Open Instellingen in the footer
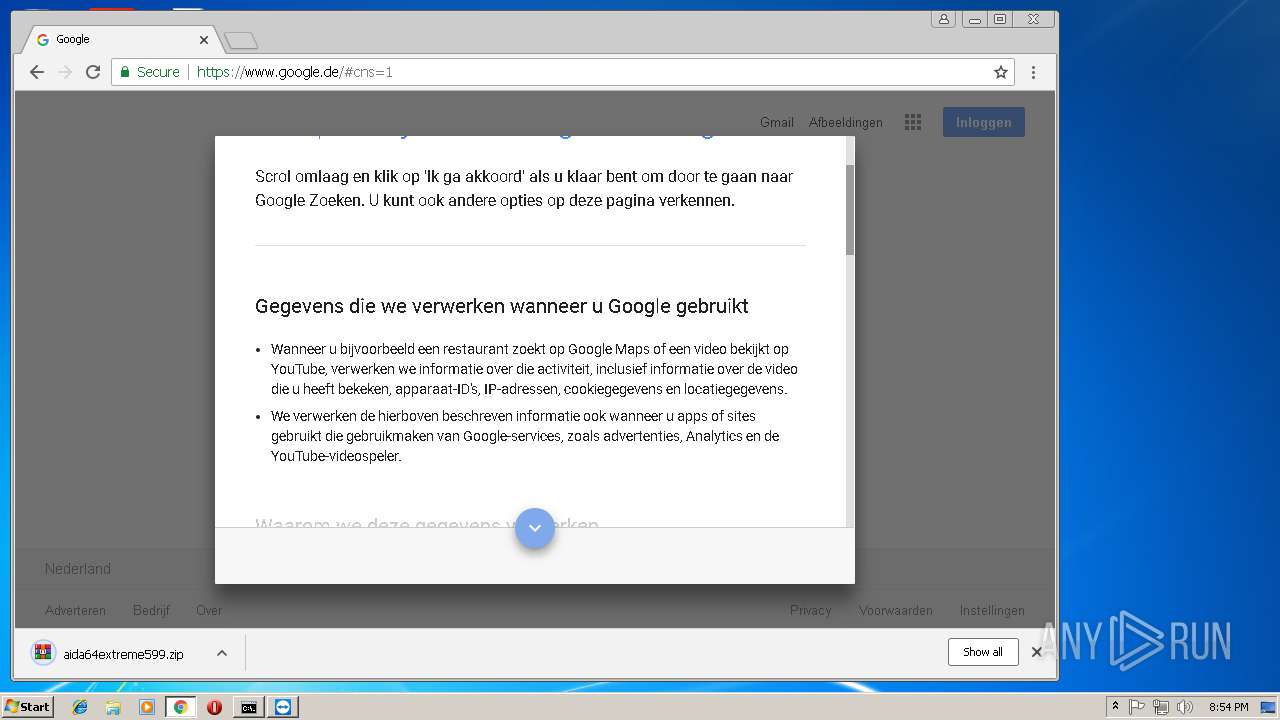This screenshot has width=1280, height=720. point(992,610)
